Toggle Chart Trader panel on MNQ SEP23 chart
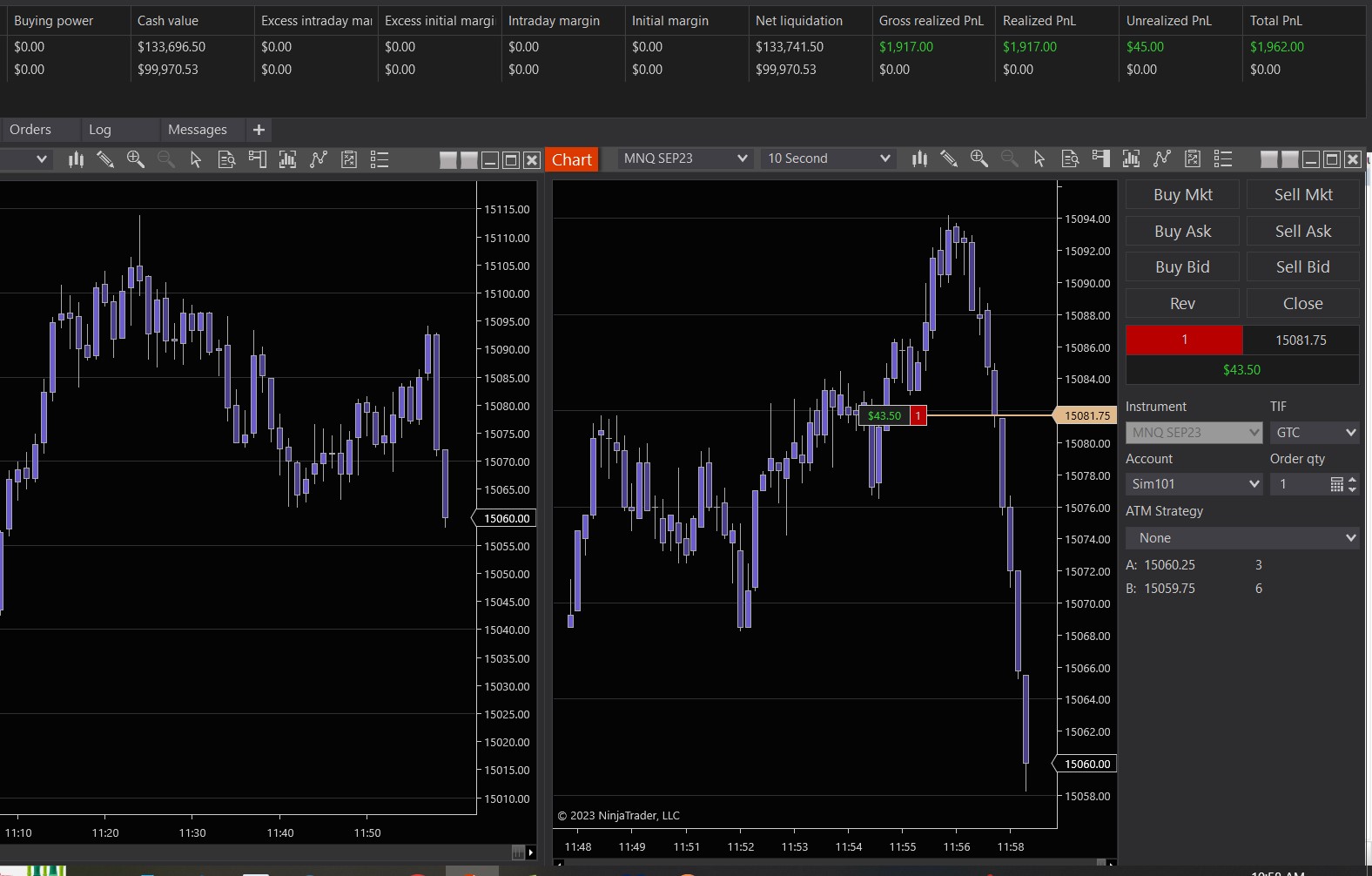 (1101, 158)
